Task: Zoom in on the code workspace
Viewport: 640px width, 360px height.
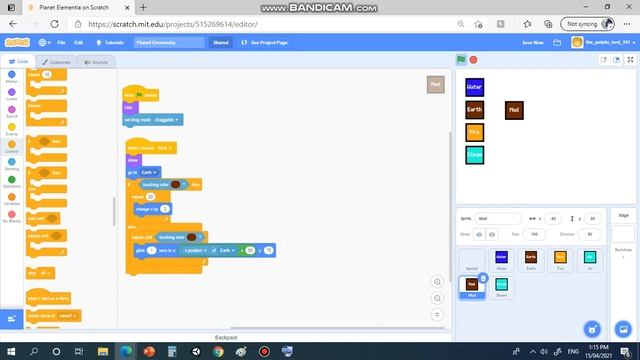Action: point(437,282)
